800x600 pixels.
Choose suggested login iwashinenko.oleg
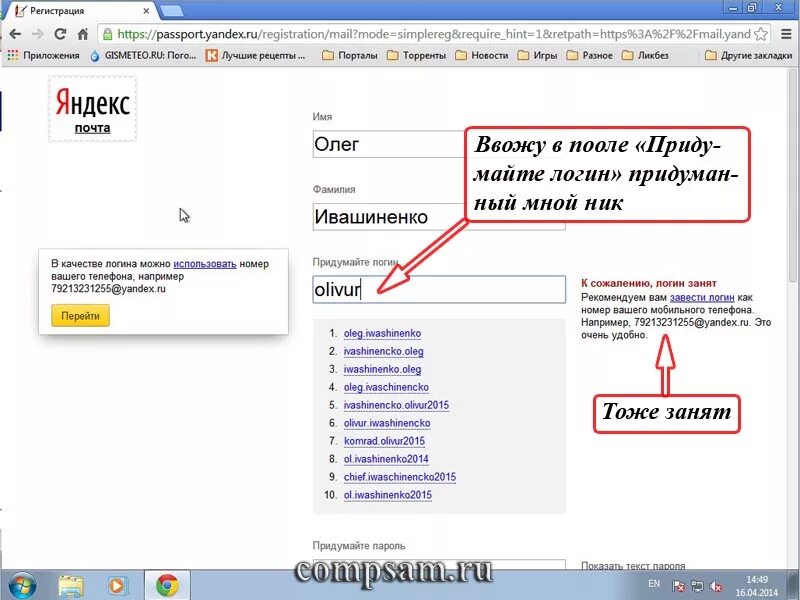click(382, 369)
